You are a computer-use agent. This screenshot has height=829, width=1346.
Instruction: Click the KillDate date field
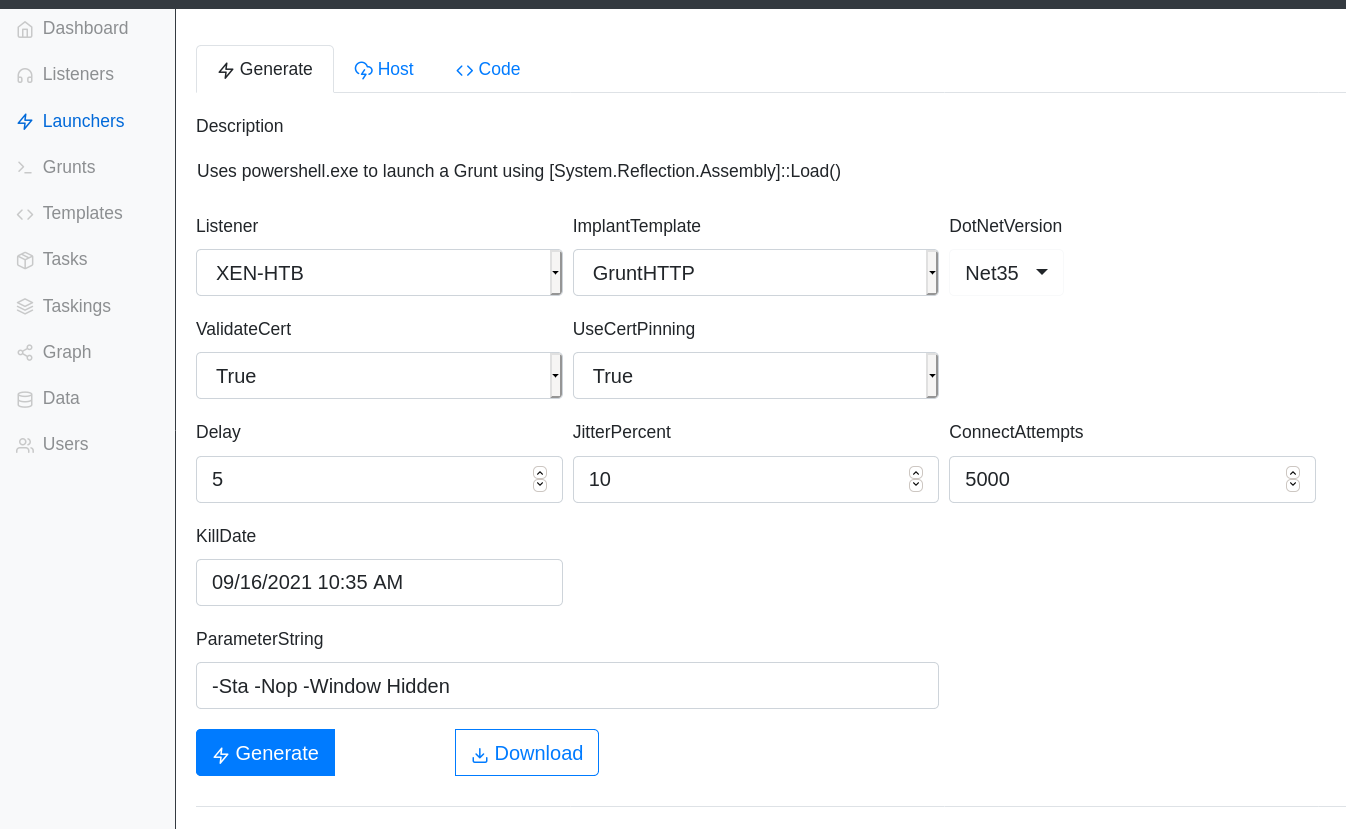pyautogui.click(x=379, y=583)
